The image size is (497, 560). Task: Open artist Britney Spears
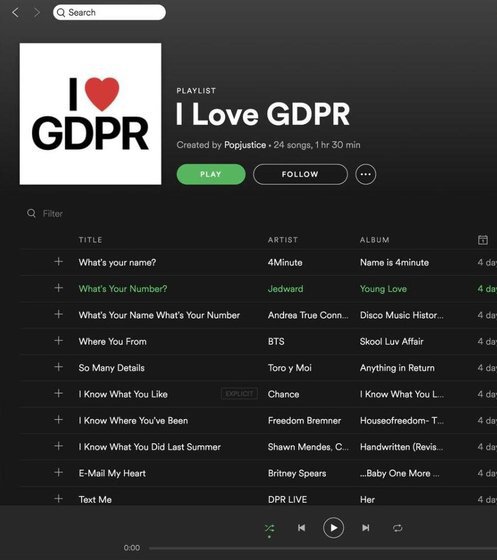coord(297,473)
